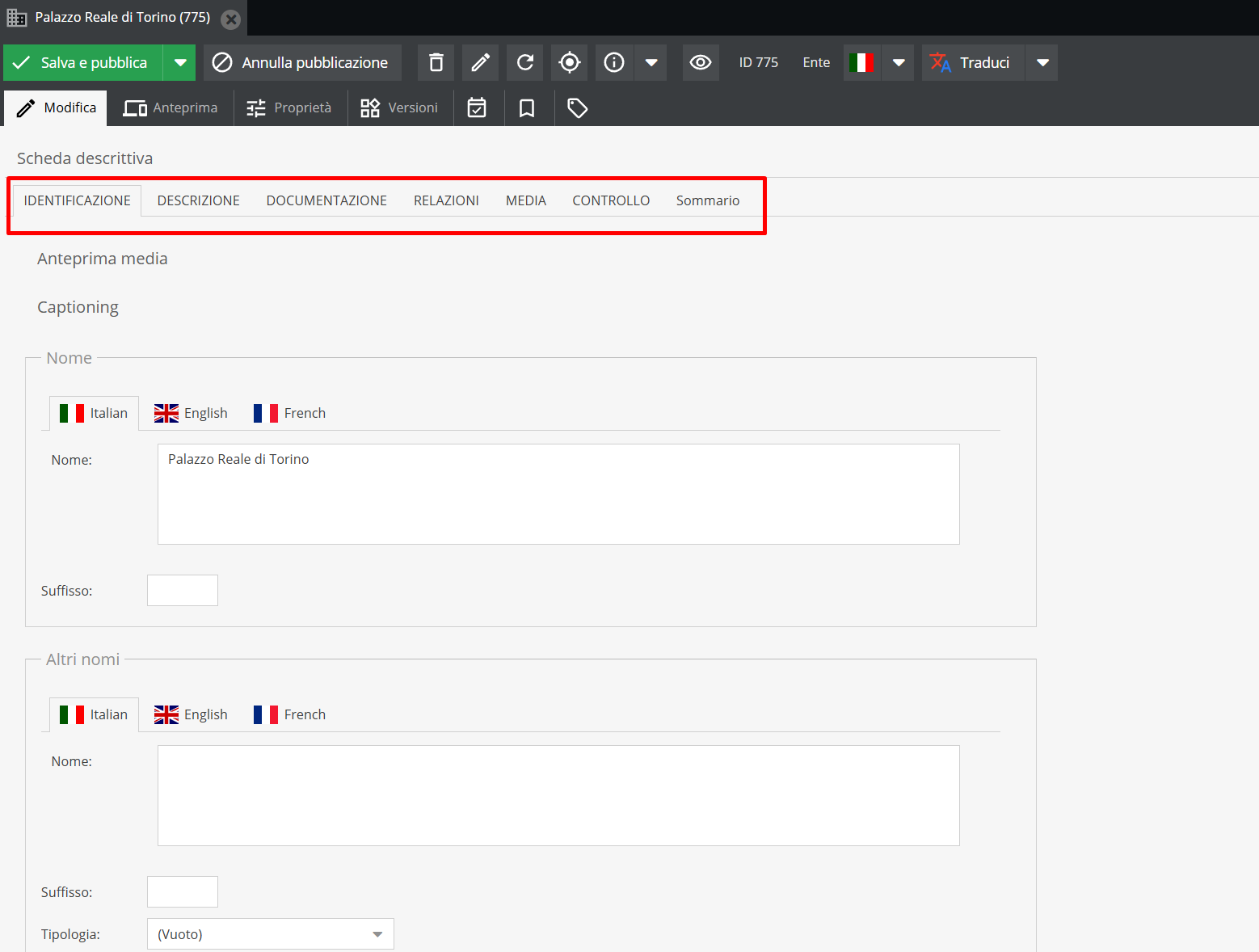Image resolution: width=1259 pixels, height=952 pixels.
Task: Open the info circle icon
Action: click(614, 62)
